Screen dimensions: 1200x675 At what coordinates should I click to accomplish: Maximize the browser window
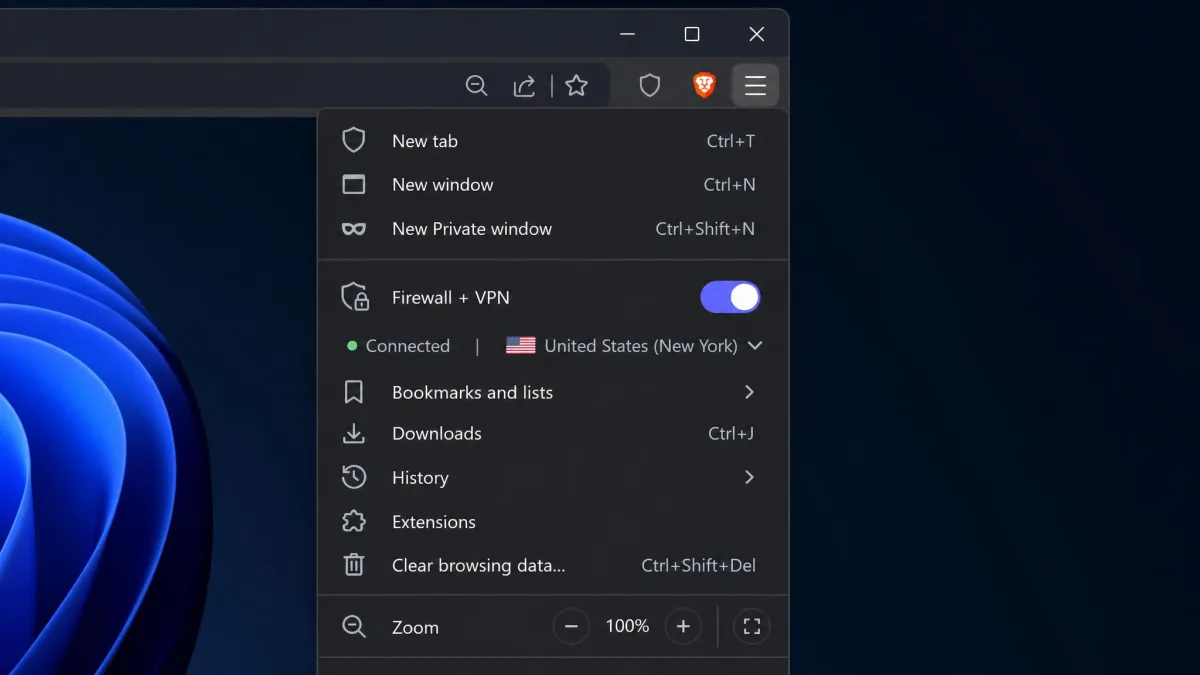click(692, 34)
